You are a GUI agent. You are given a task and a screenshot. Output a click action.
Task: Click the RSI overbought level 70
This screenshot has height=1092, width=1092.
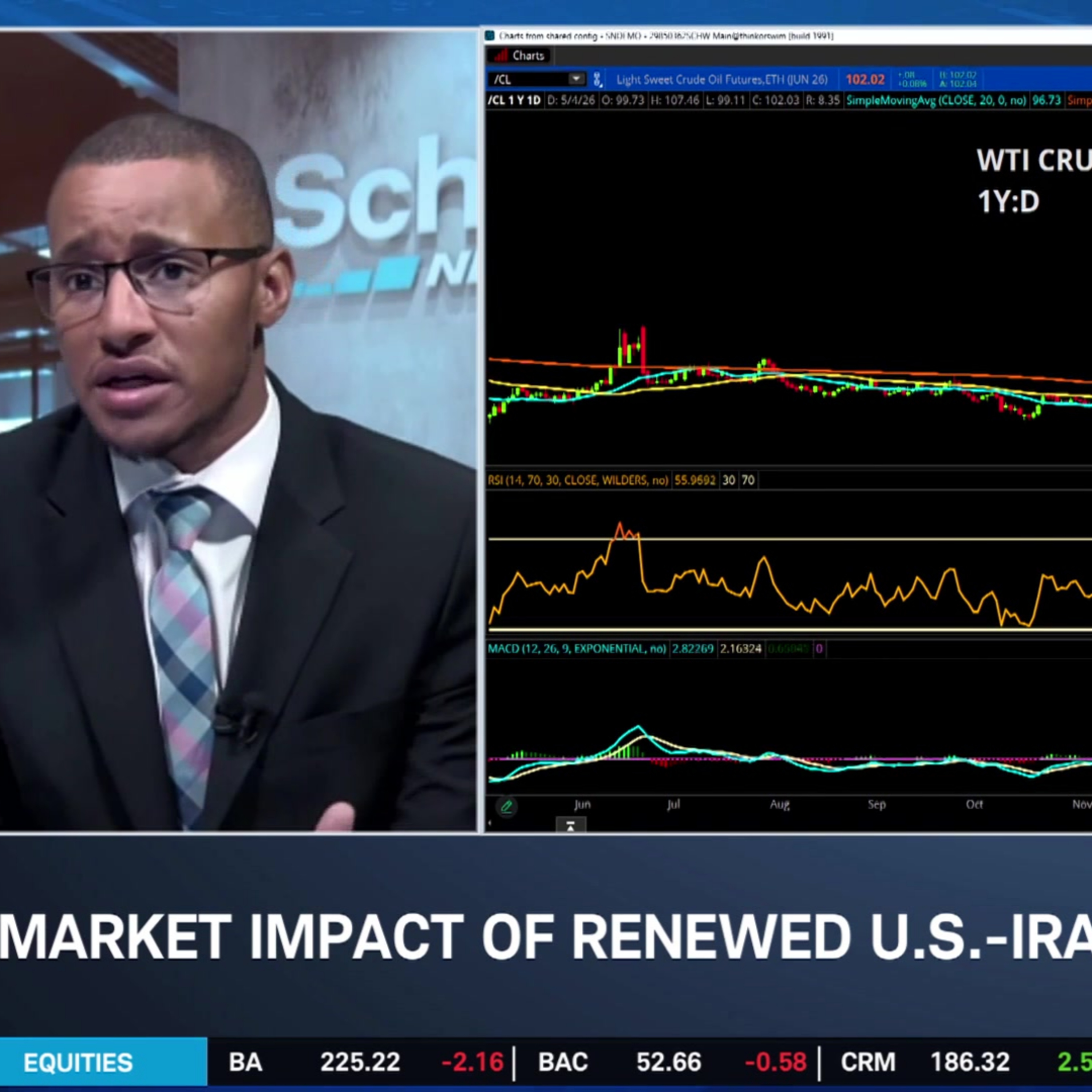pos(748,480)
